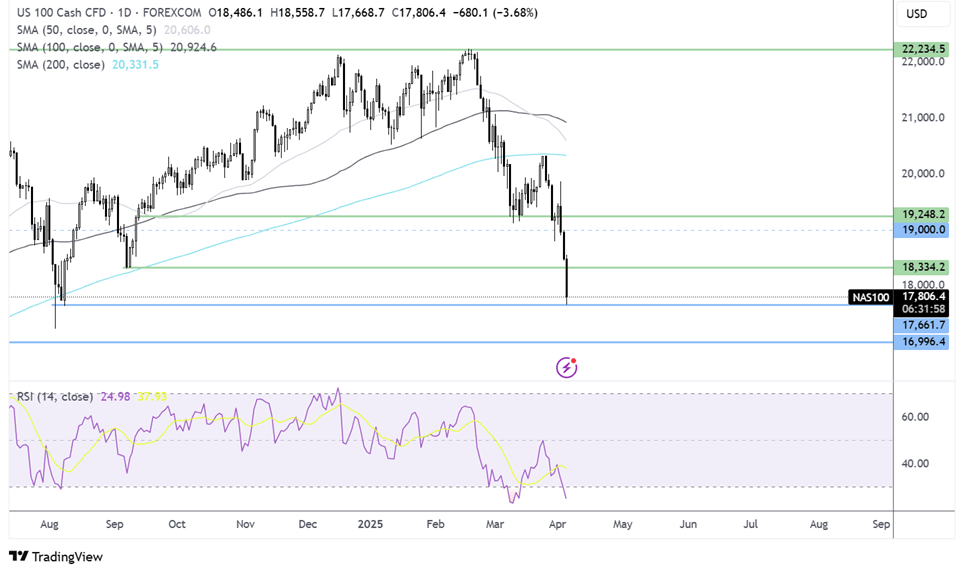This screenshot has height=574, width=972.
Task: Click the SMA (100, close, 0, SMA, 5) legend
Action: tap(90, 47)
